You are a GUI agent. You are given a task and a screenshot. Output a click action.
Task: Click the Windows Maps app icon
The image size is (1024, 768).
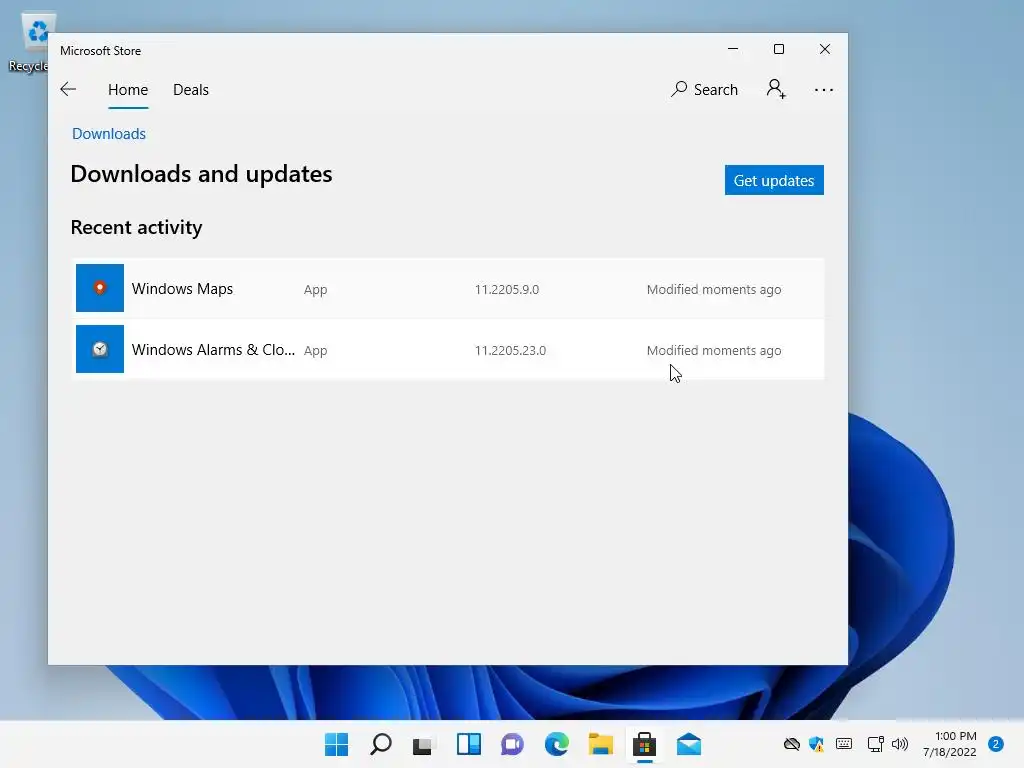coord(100,288)
